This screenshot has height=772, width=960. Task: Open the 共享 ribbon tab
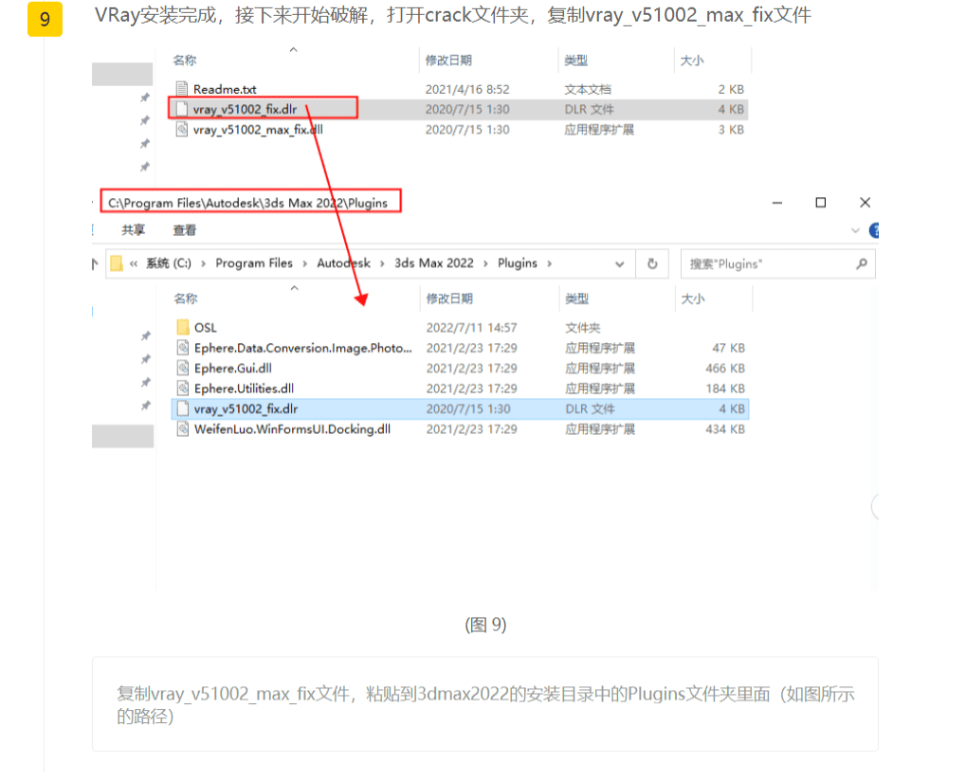point(133,230)
